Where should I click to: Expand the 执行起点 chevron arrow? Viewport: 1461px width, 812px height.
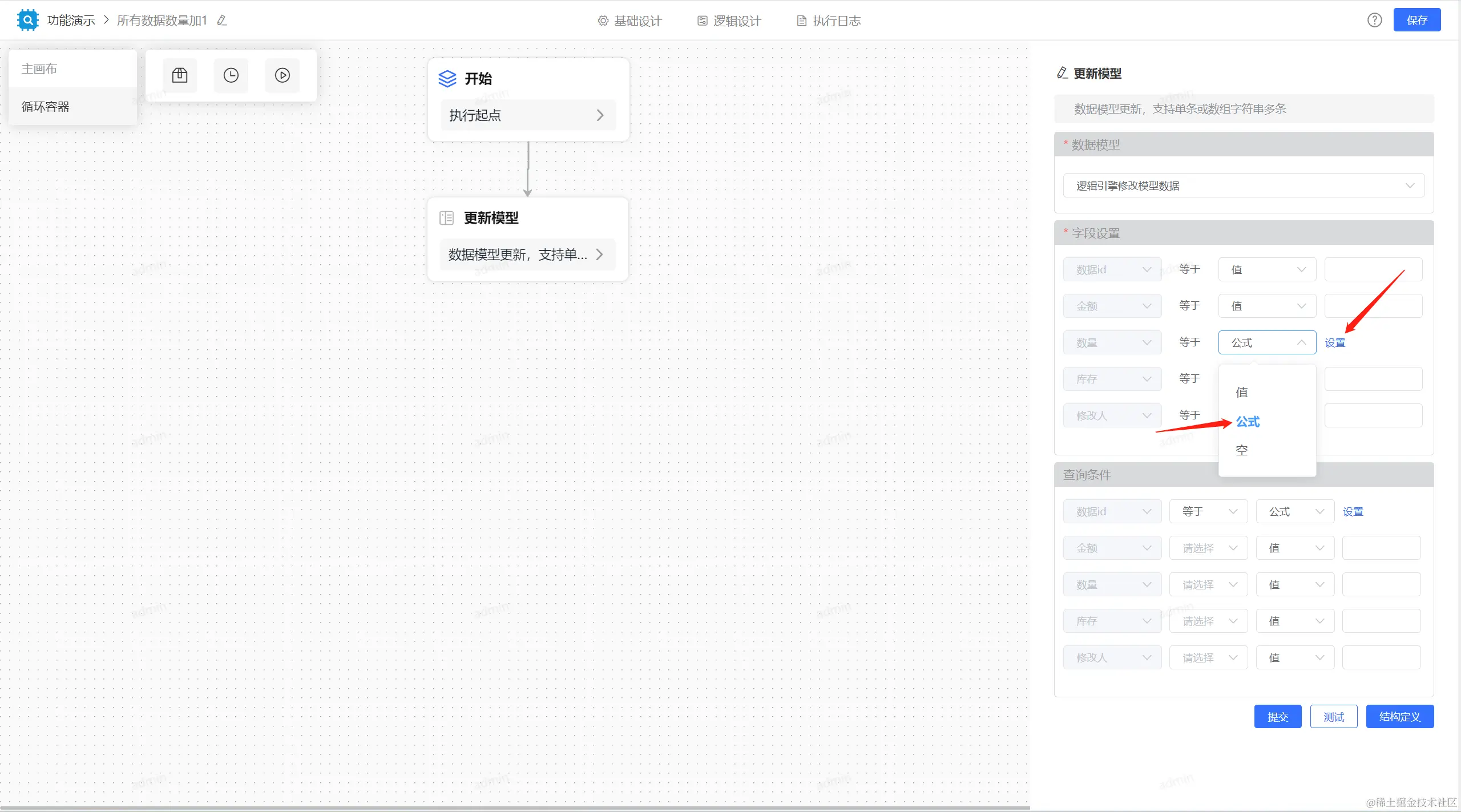click(x=600, y=115)
